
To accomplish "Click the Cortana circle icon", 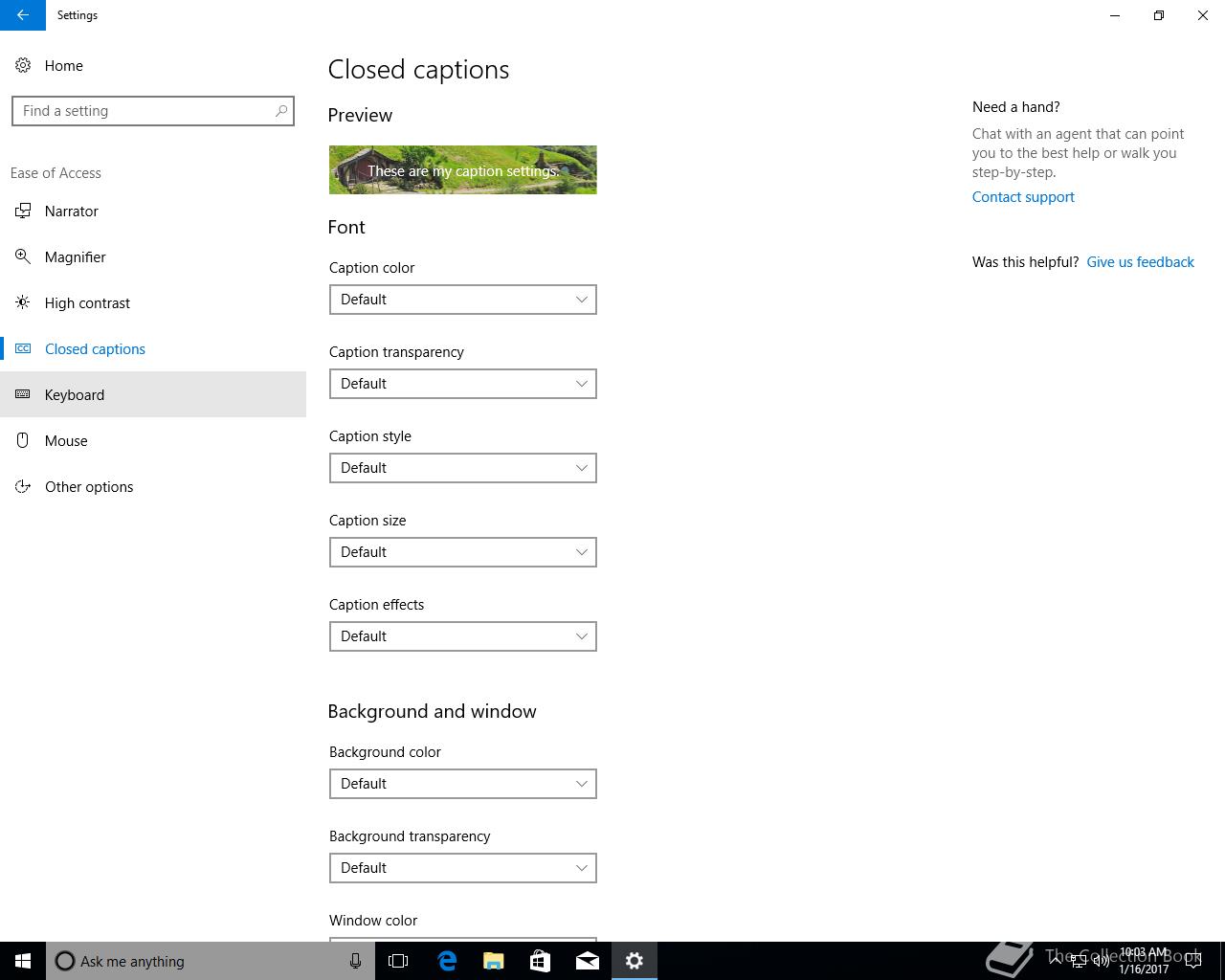I will coord(65,961).
